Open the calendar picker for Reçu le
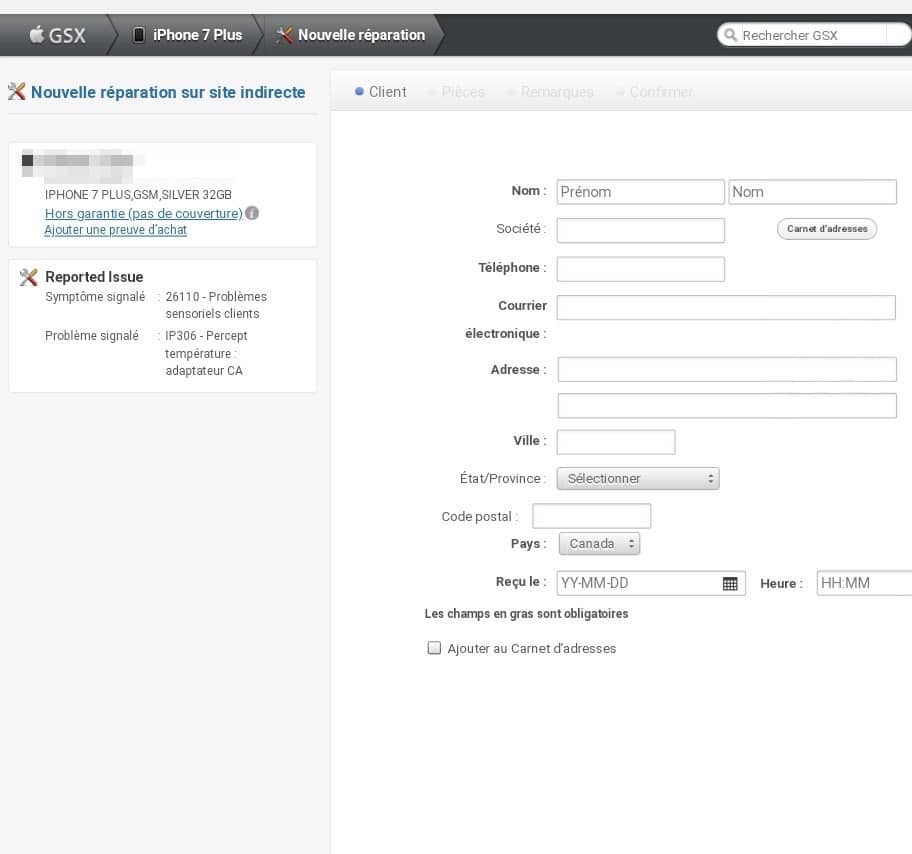Viewport: 912px width, 854px height. pyautogui.click(x=730, y=584)
